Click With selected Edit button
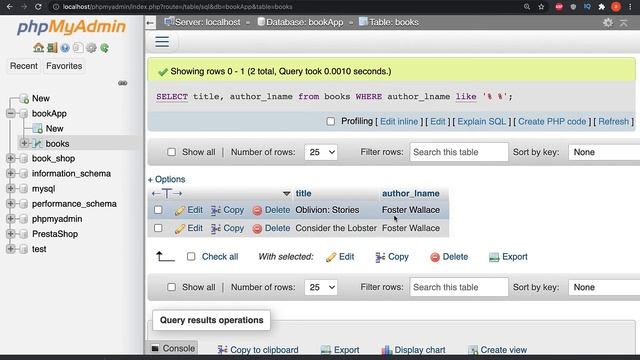 point(340,257)
